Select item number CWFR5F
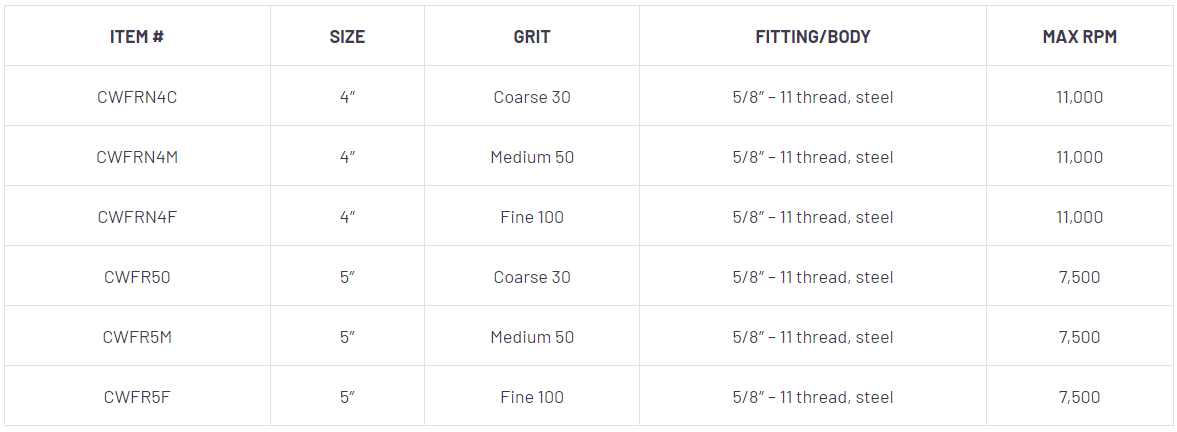 137,397
